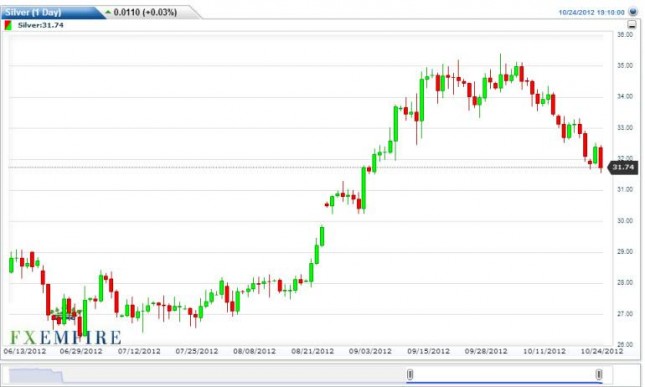The image size is (645, 387).
Task: Click the 10/24/2012 19:10:00 timestamp
Action: [x=591, y=12]
